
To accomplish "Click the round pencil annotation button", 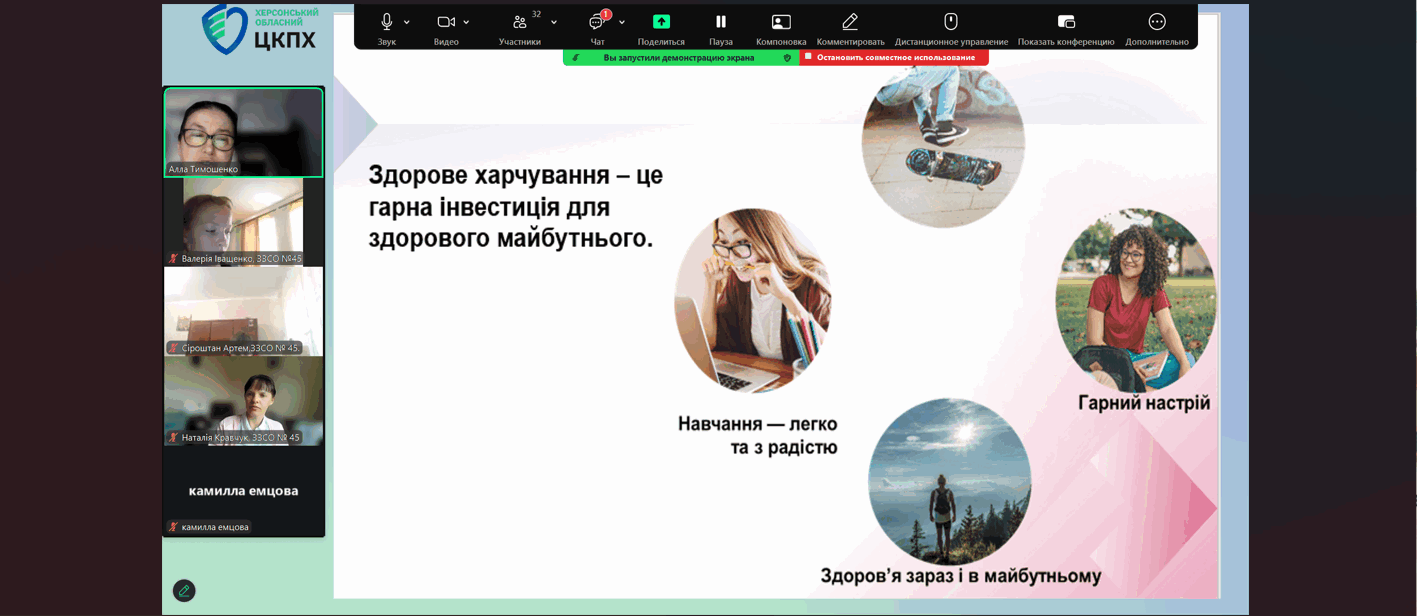I will coord(184,591).
